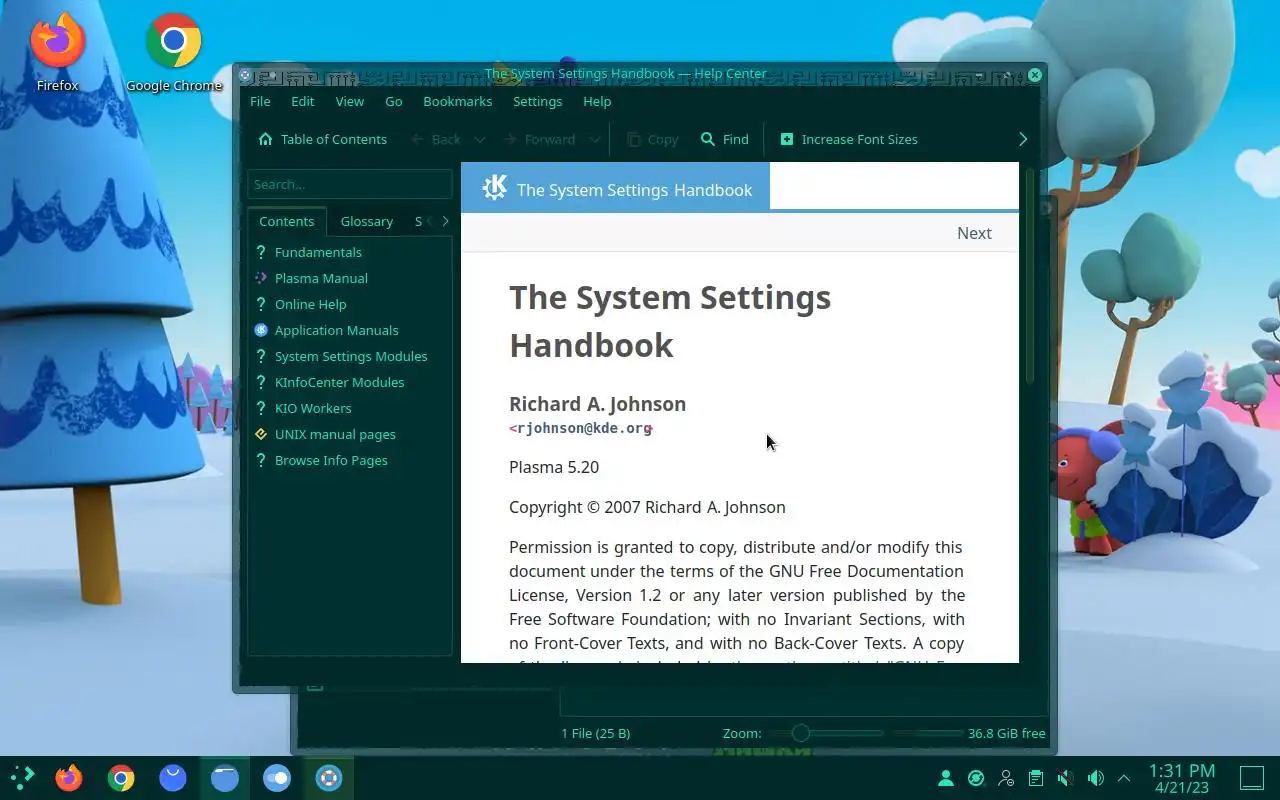Screen dimensions: 1280x800
Task: Open the Forward history dropdown arrow
Action: (595, 139)
